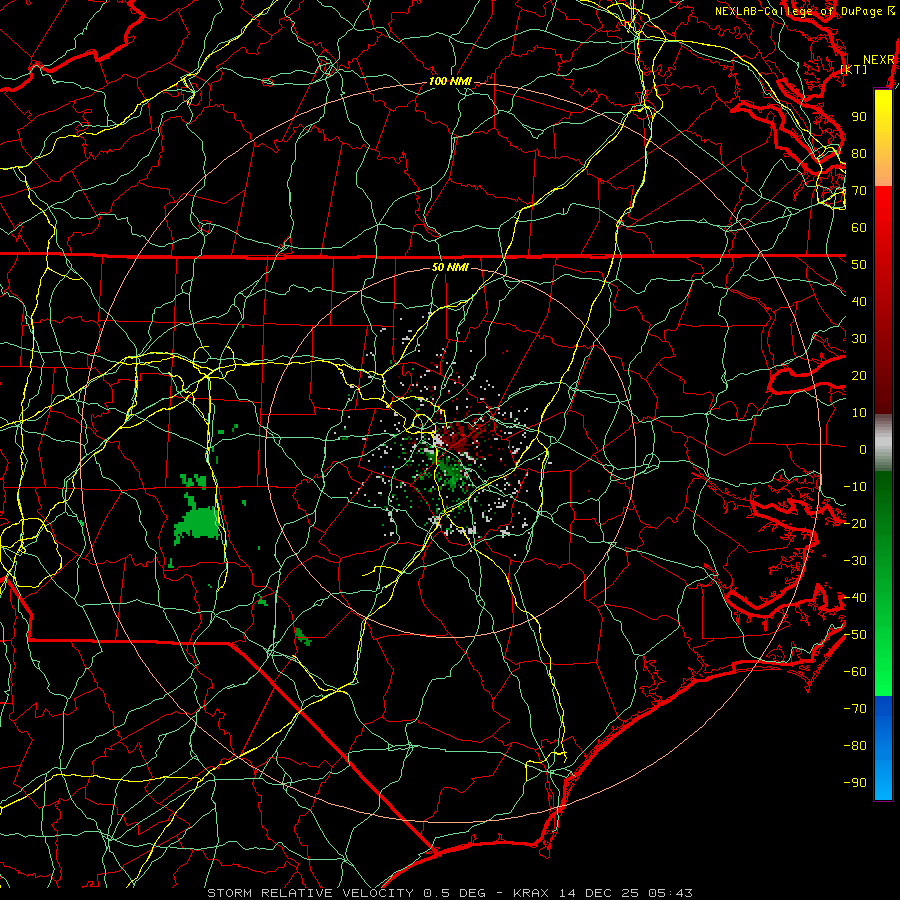Image resolution: width=900 pixels, height=900 pixels.
Task: Click the 30 value on velocity scale
Action: (859, 339)
